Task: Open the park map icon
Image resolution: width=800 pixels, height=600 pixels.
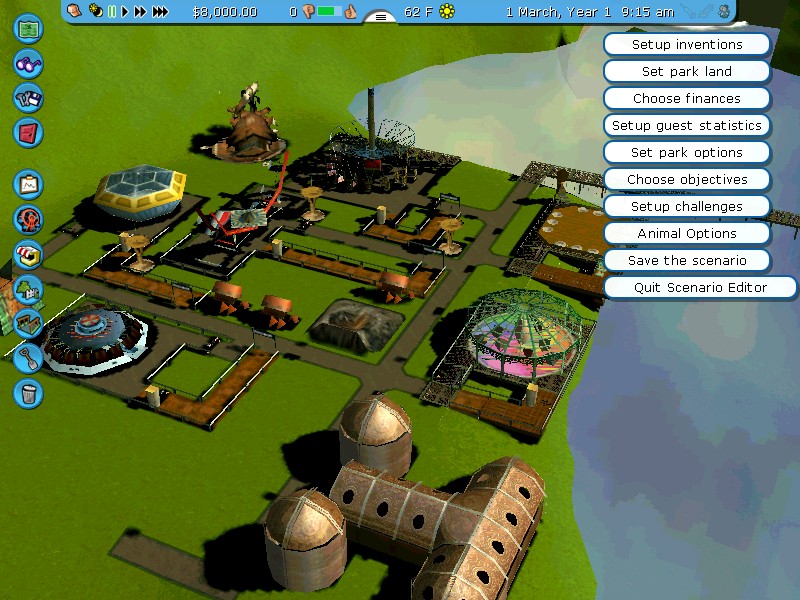Action: click(29, 27)
